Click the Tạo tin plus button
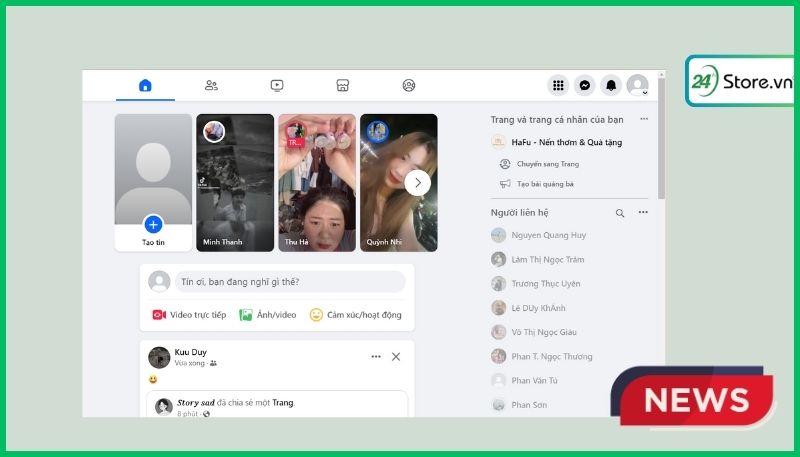800x457 pixels. coord(153,224)
